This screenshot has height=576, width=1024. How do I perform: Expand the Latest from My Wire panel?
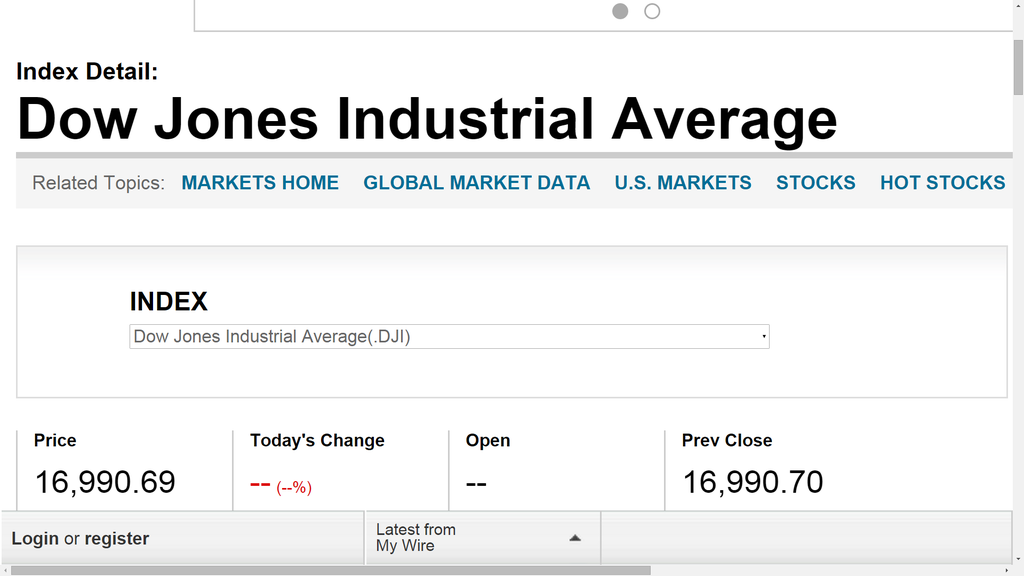(x=483, y=537)
